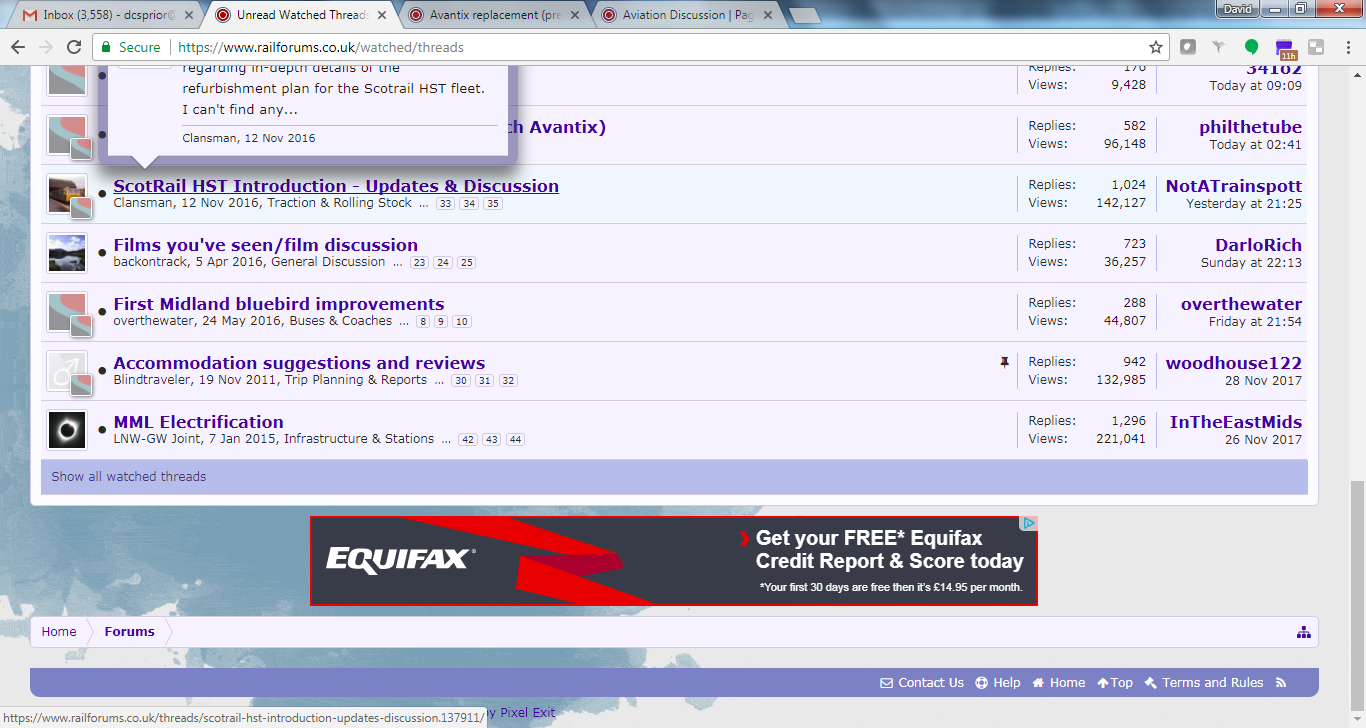Close the Unread Watched Threads tab
Viewport: 1366px width, 728px height.
pos(382,15)
